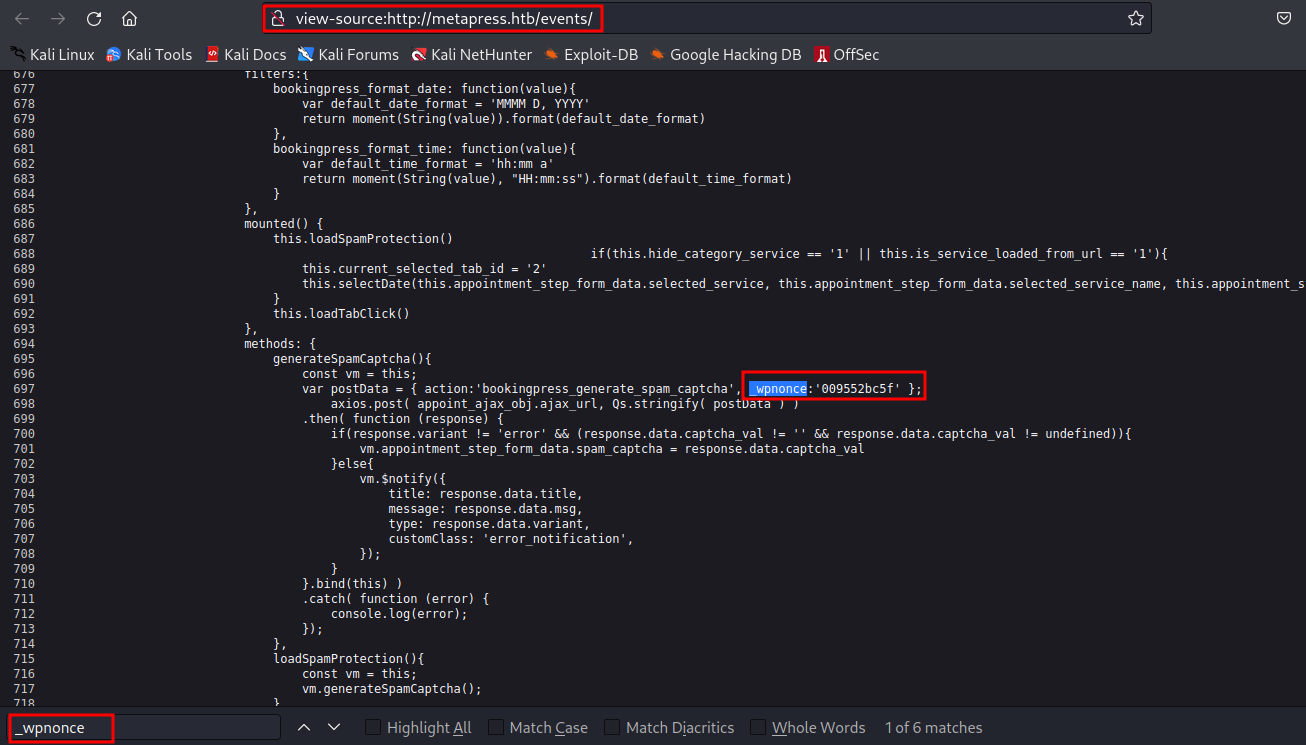The image size is (1306, 745).
Task: Open the Kali Forums bookmark
Action: (x=348, y=55)
